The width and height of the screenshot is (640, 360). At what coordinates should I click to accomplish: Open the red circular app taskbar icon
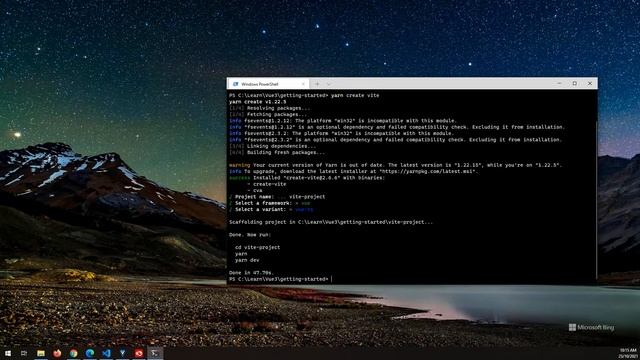tap(139, 353)
